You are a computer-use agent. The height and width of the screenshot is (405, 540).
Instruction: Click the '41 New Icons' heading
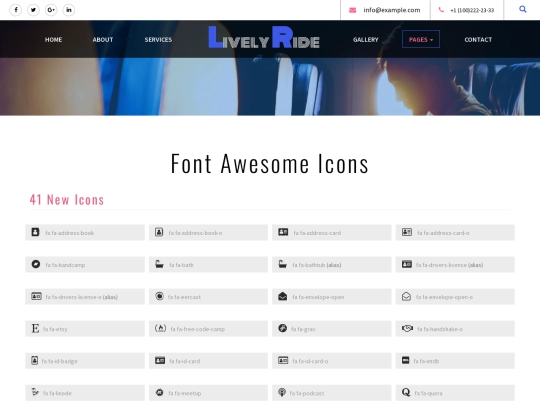tap(67, 200)
